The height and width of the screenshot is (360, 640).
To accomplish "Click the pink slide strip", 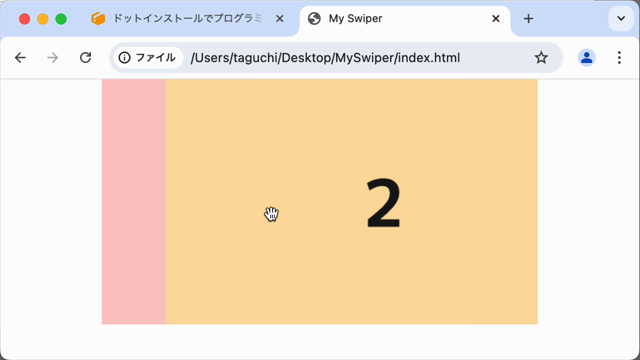I will click(134, 202).
